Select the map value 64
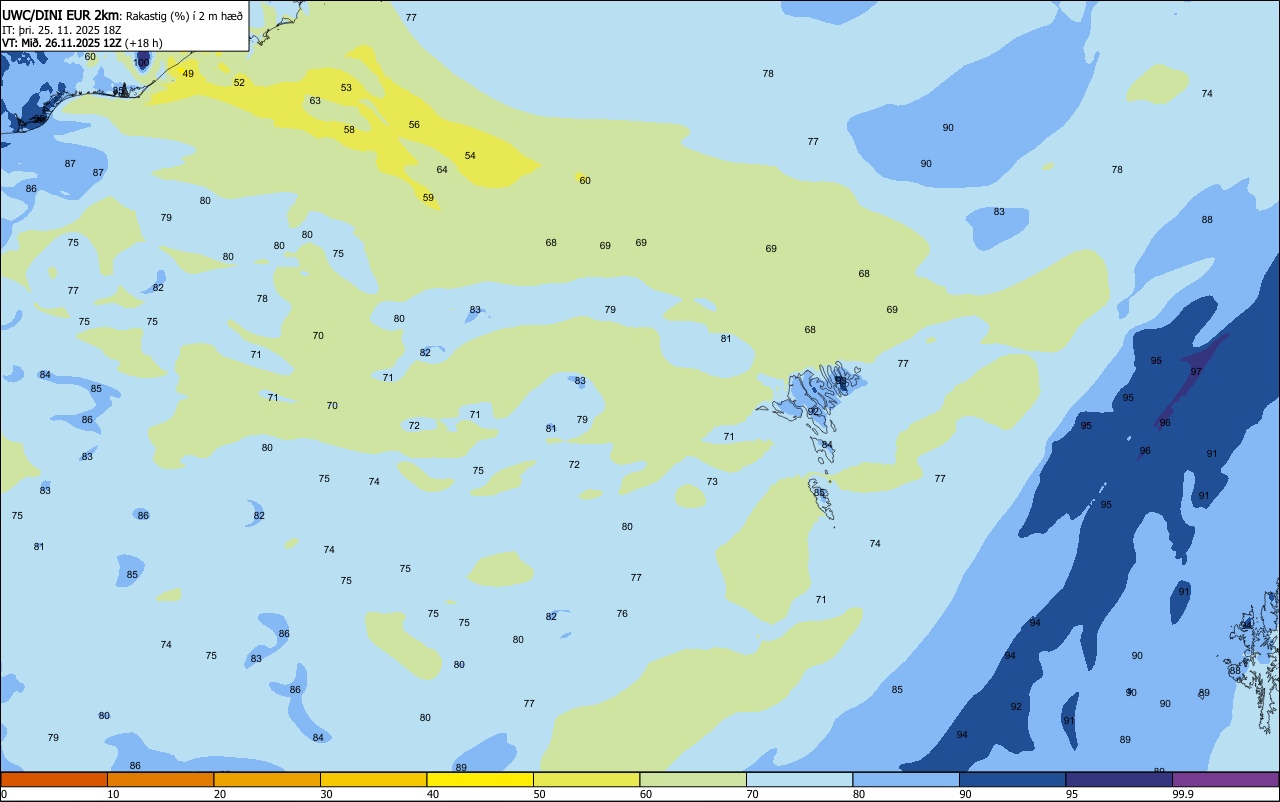Screen dimensions: 1280x802 (x=442, y=170)
